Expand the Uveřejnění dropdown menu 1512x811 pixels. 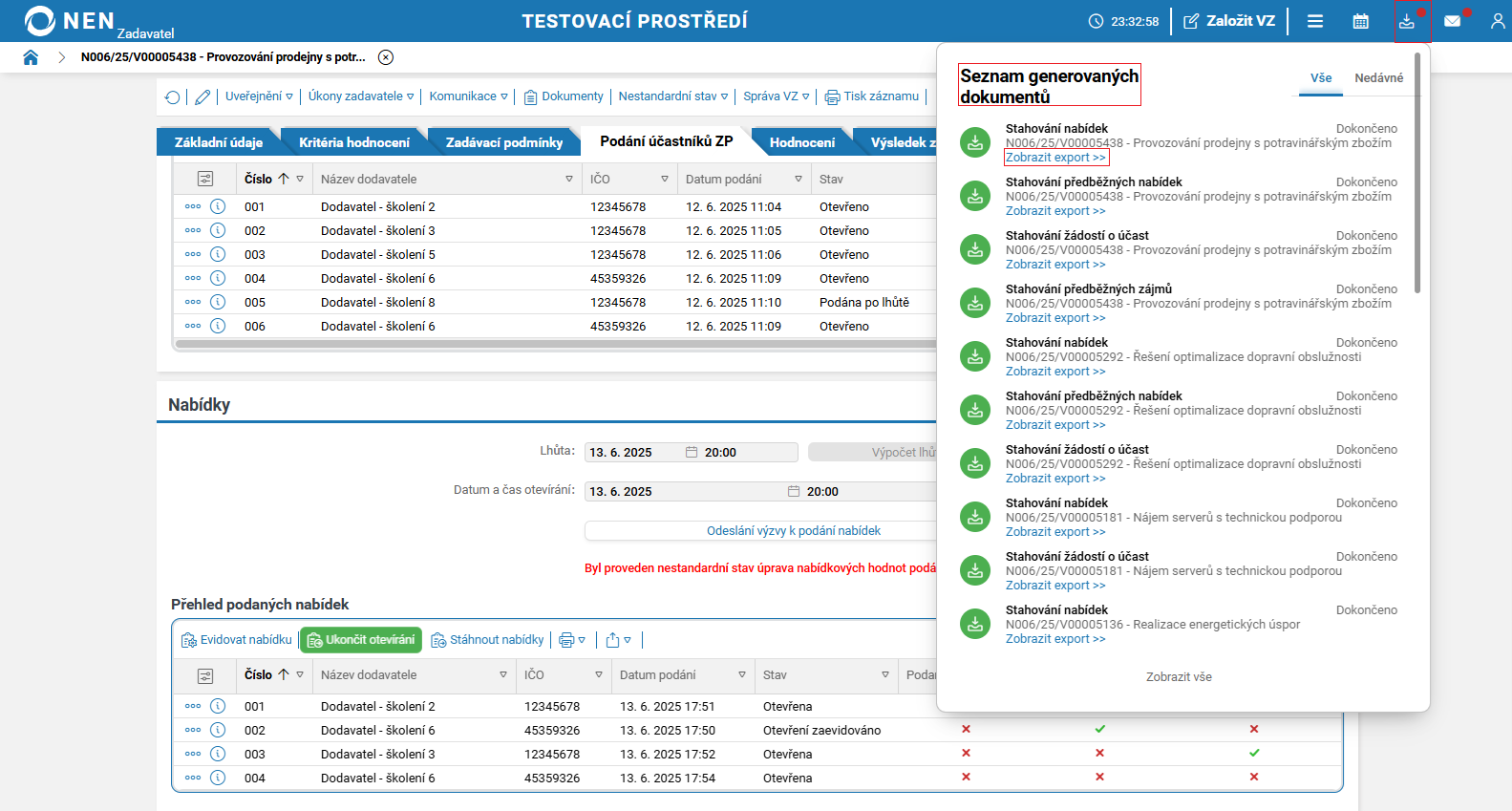pyautogui.click(x=259, y=96)
